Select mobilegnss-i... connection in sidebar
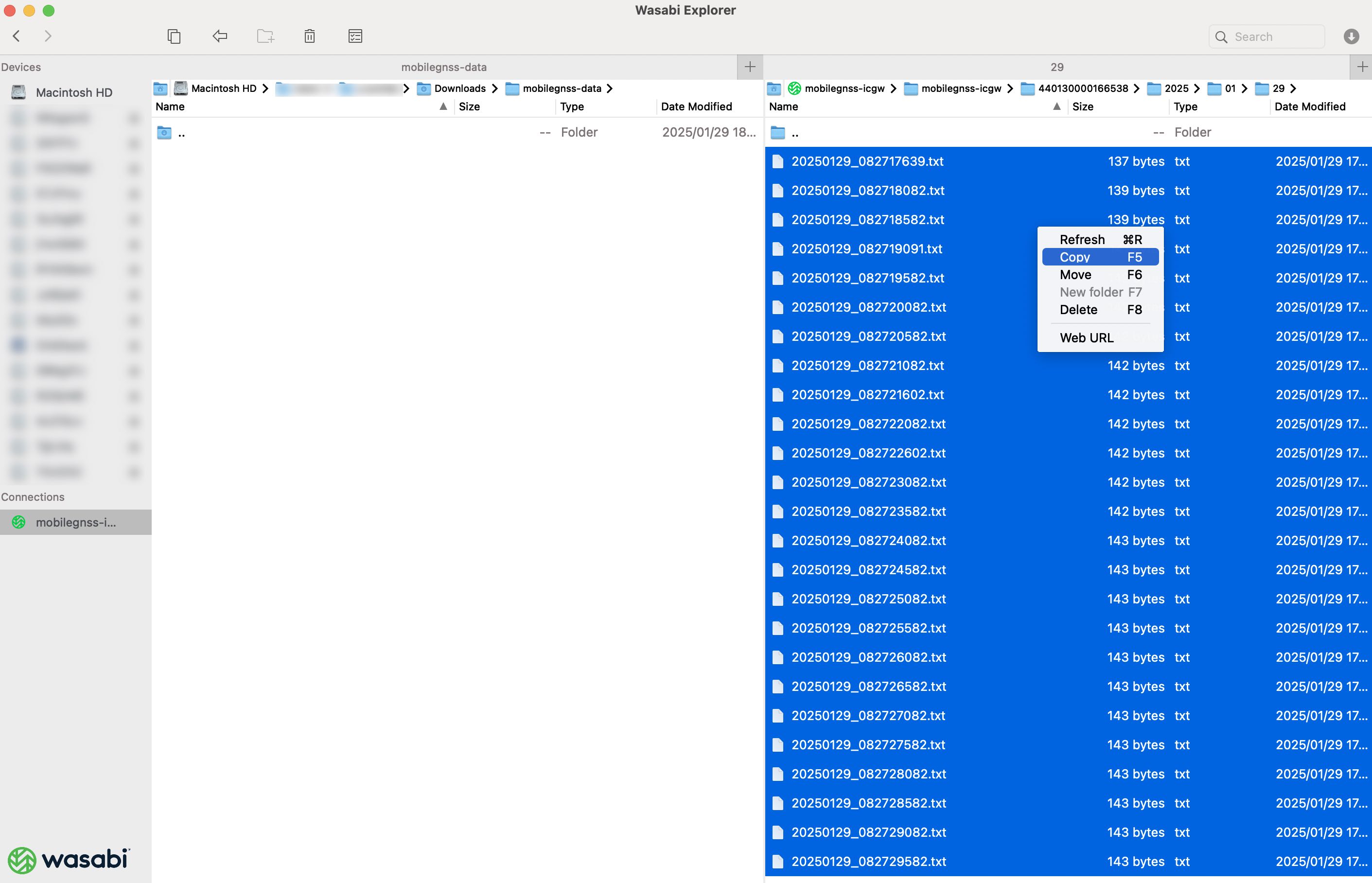The image size is (1372, 883). click(x=76, y=522)
